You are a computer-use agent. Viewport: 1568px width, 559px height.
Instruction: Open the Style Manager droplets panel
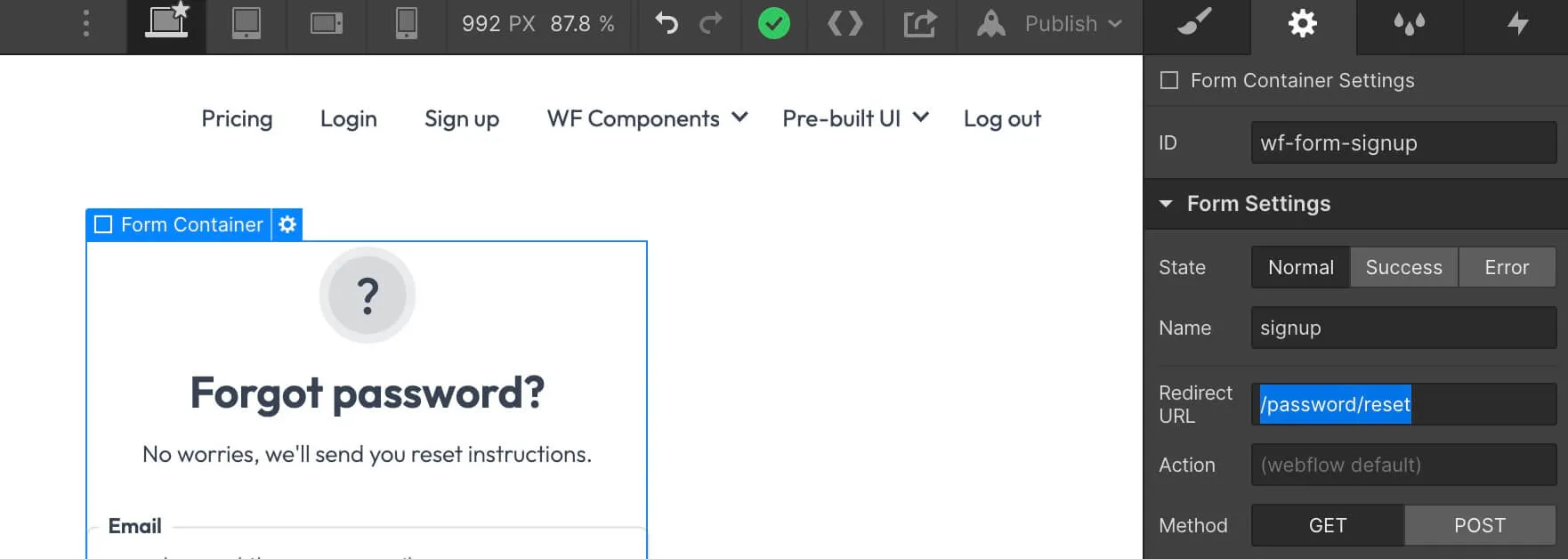point(1407,25)
